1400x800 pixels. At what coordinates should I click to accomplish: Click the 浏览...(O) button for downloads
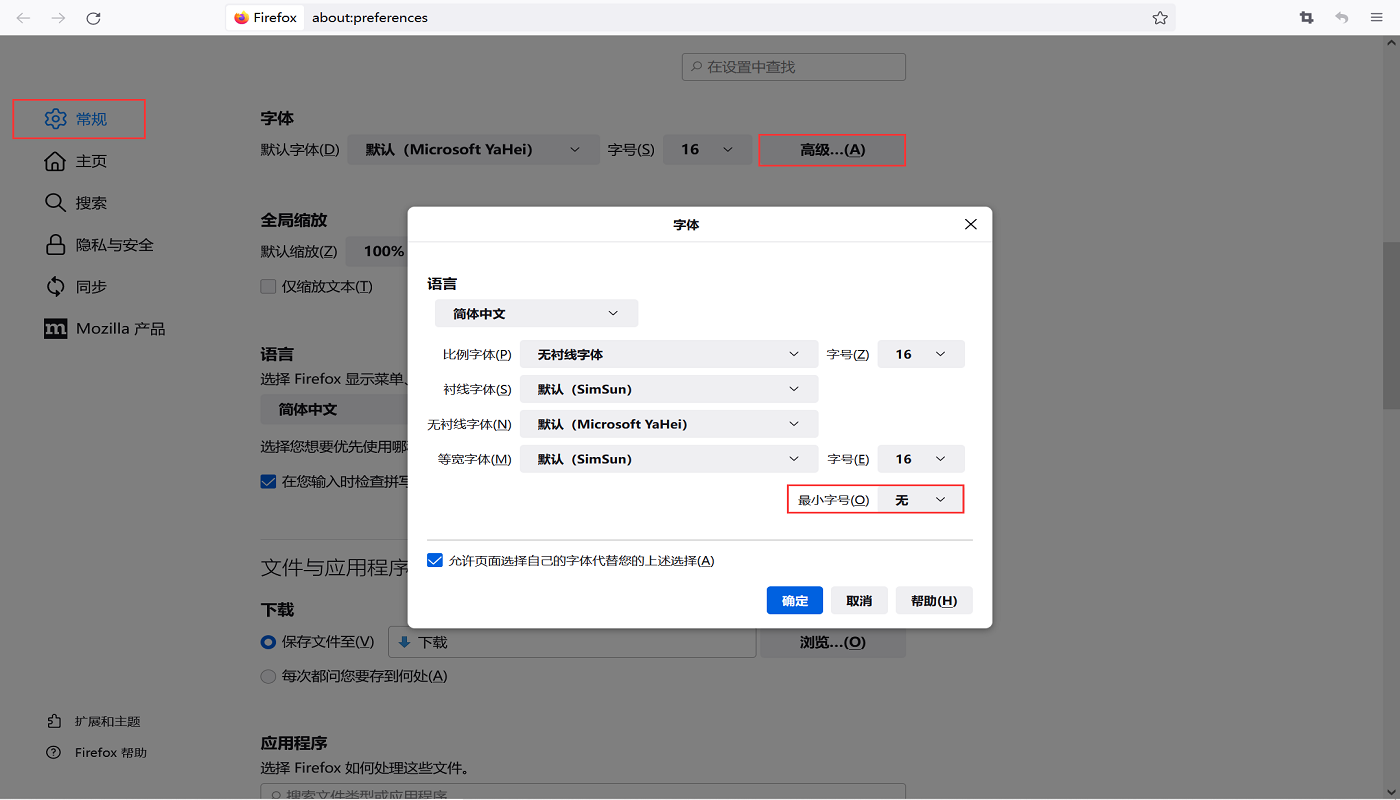833,642
